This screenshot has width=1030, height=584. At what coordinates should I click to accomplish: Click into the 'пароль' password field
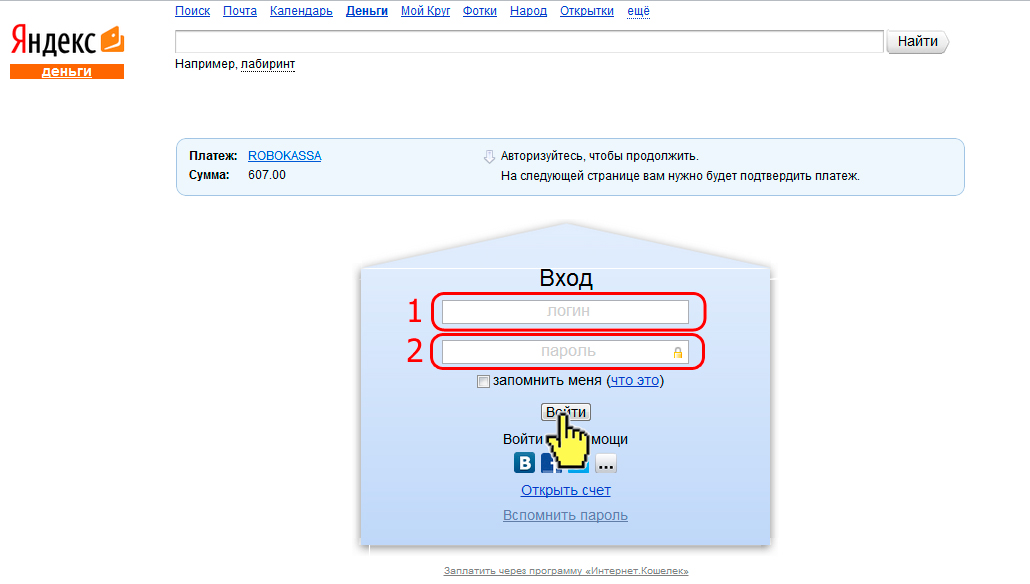click(x=555, y=352)
